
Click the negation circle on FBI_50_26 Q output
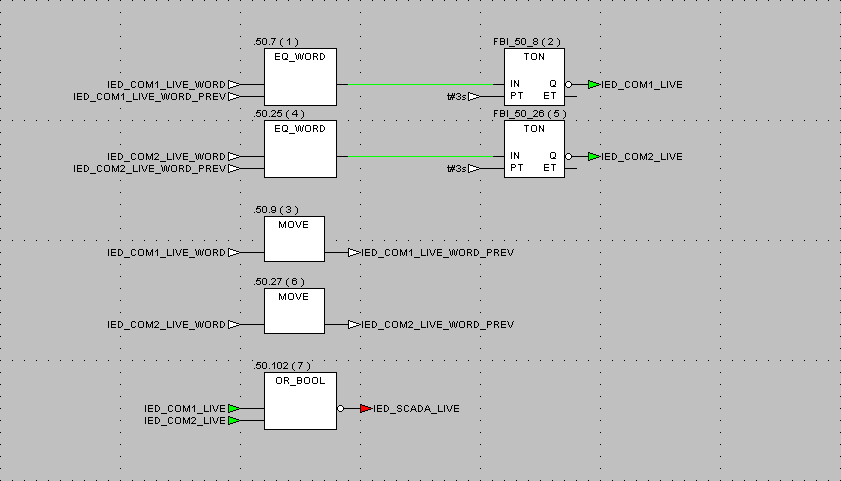(x=569, y=157)
